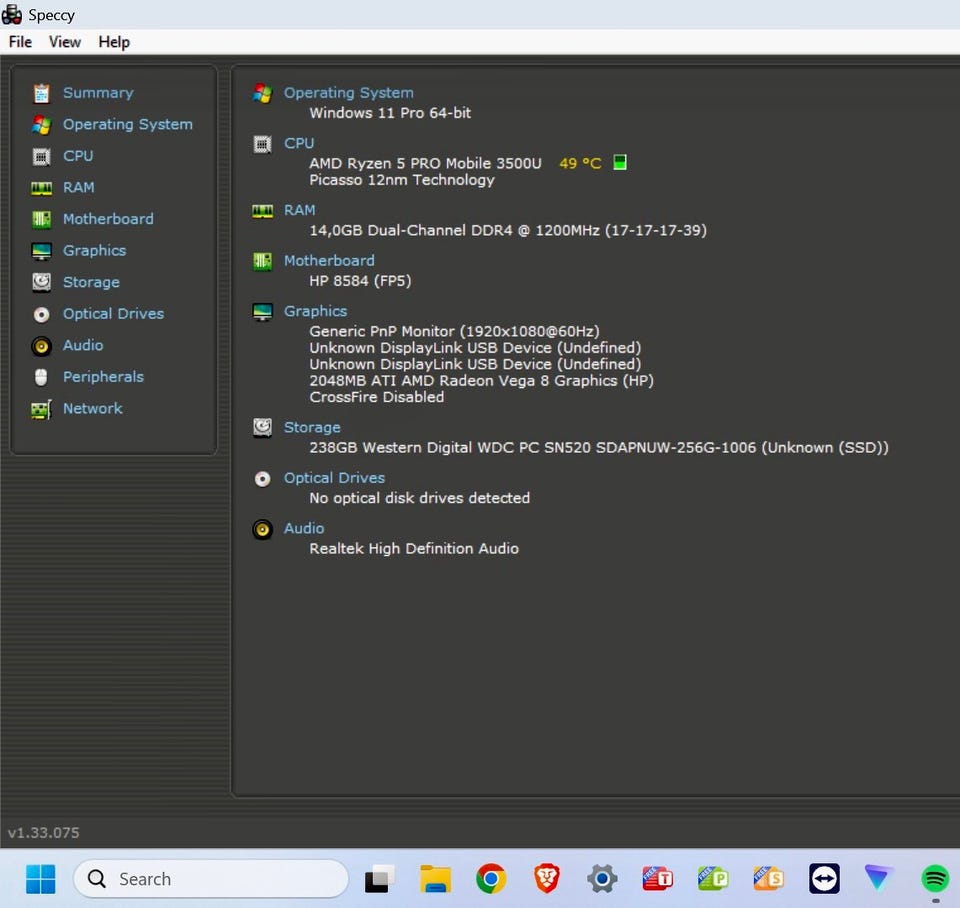Select Peripherals in the sidebar
Image resolution: width=960 pixels, height=908 pixels.
[x=103, y=377]
